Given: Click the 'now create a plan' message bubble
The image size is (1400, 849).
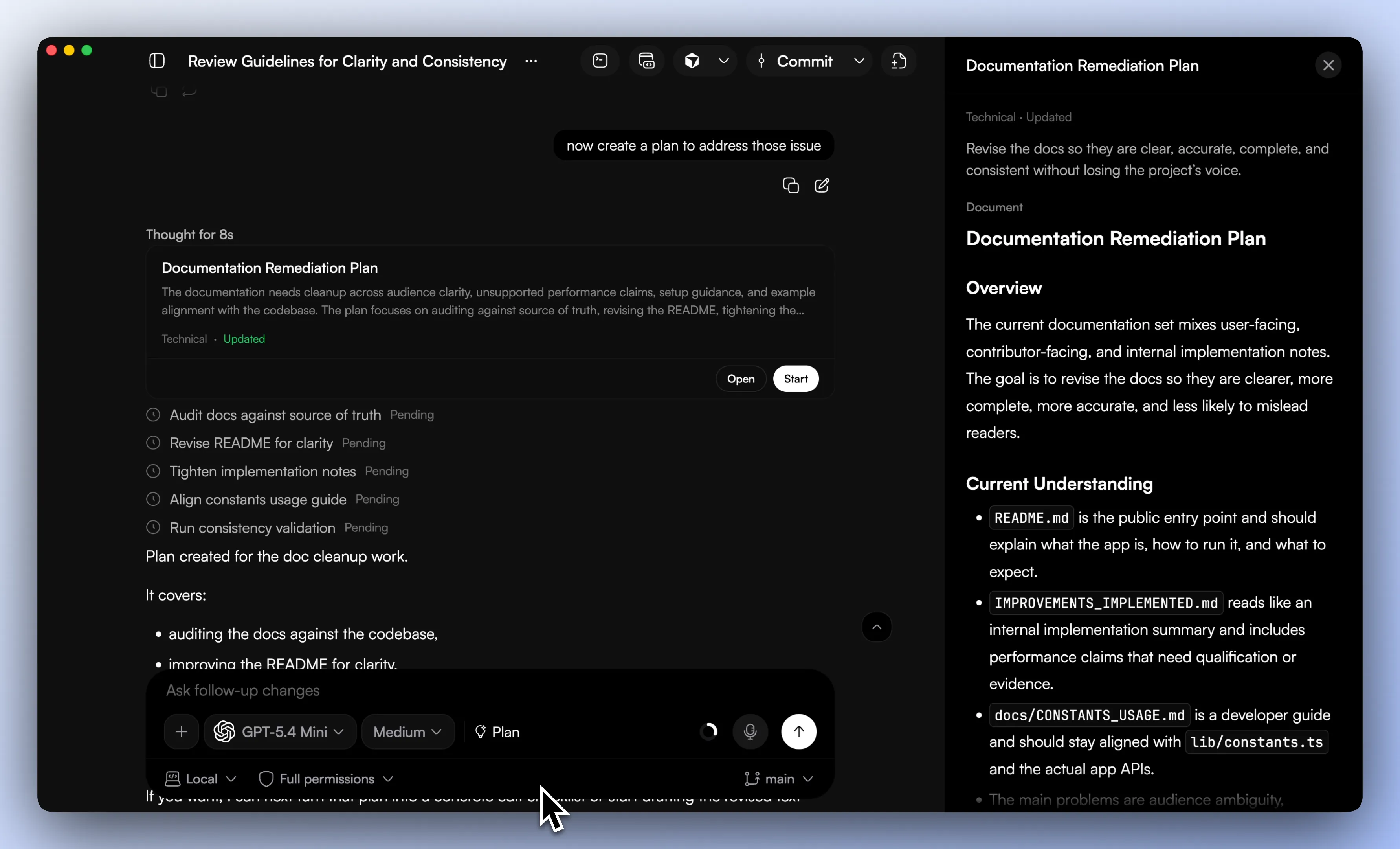Looking at the screenshot, I should [x=694, y=145].
